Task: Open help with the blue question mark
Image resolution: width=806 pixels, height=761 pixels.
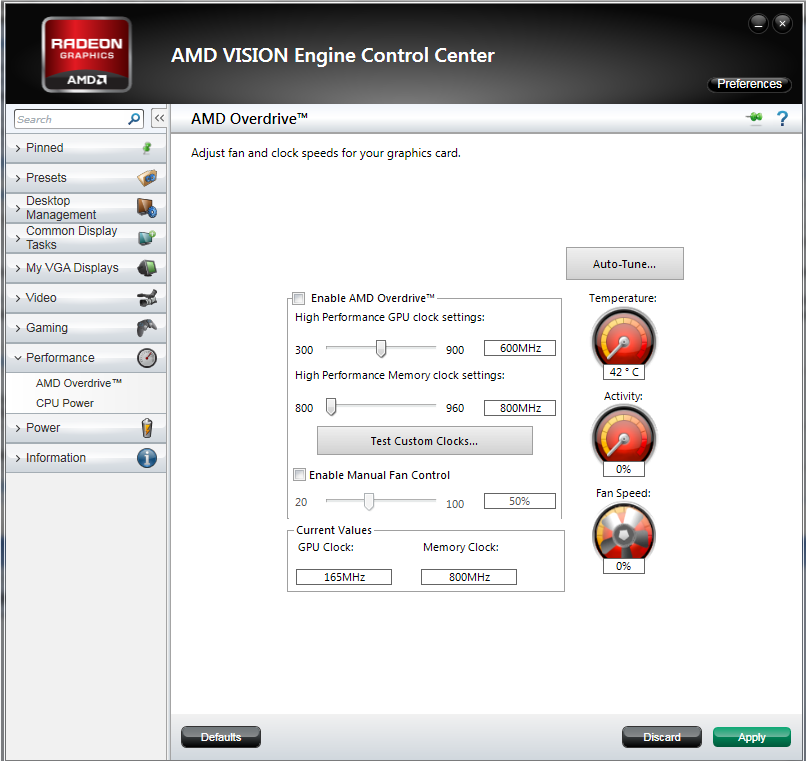Action: [782, 119]
